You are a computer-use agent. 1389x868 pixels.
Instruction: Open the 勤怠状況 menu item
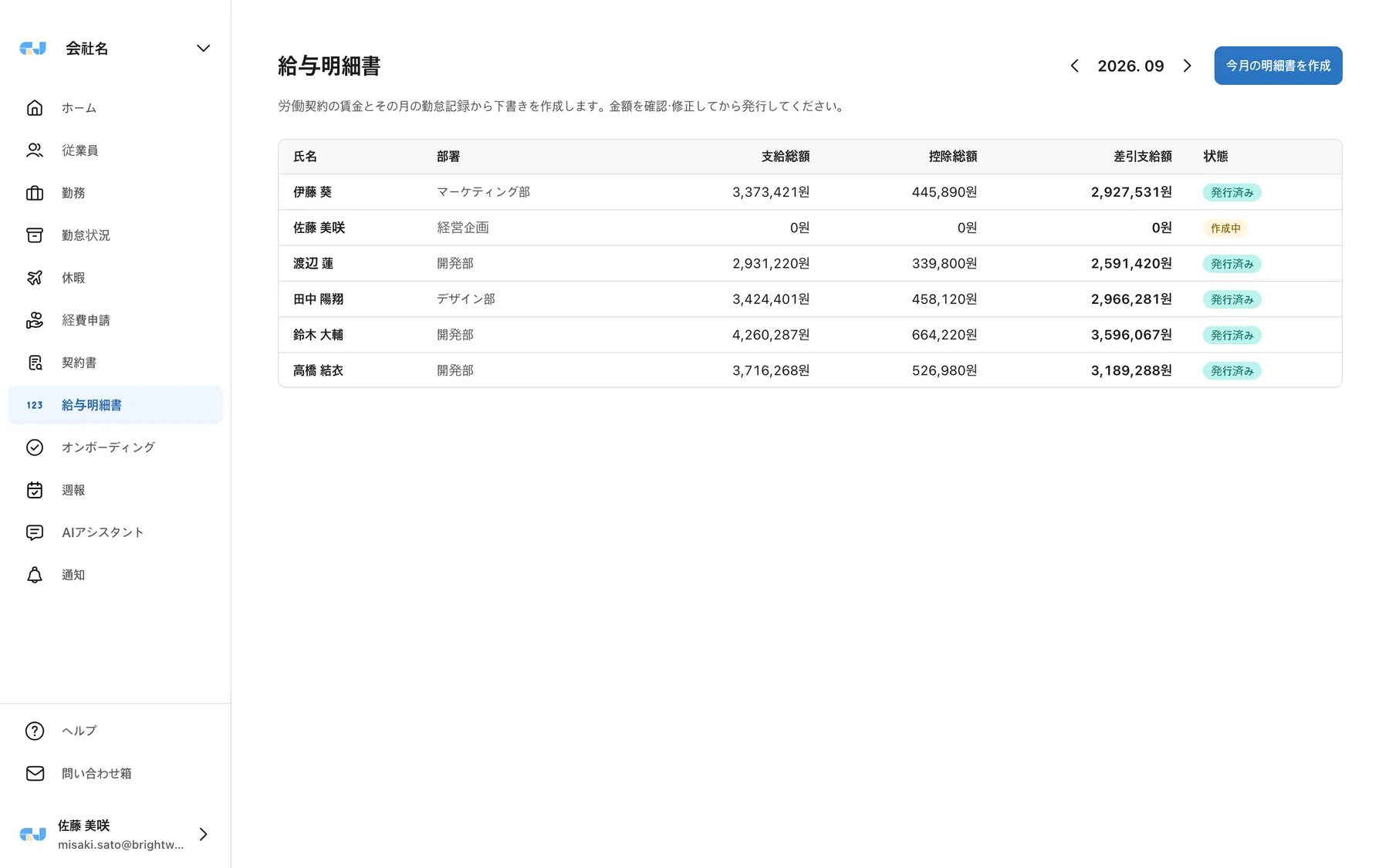[115, 235]
